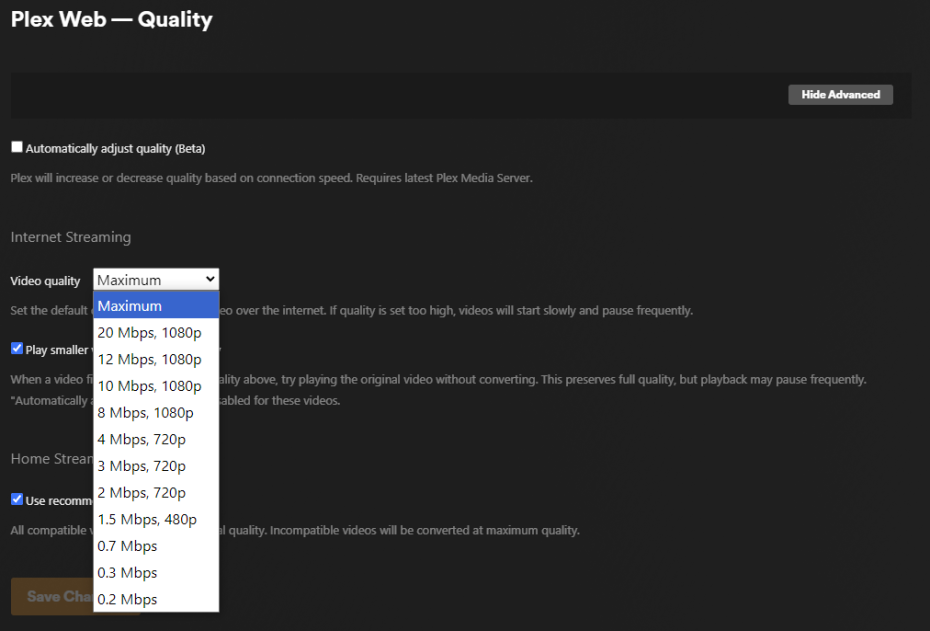
Task: Set quality to 8 Mbps, 1080p
Action: tap(155, 413)
